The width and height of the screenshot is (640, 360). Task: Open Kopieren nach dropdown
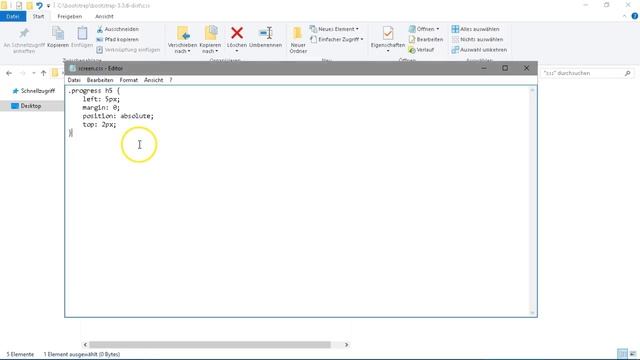[x=210, y=40]
